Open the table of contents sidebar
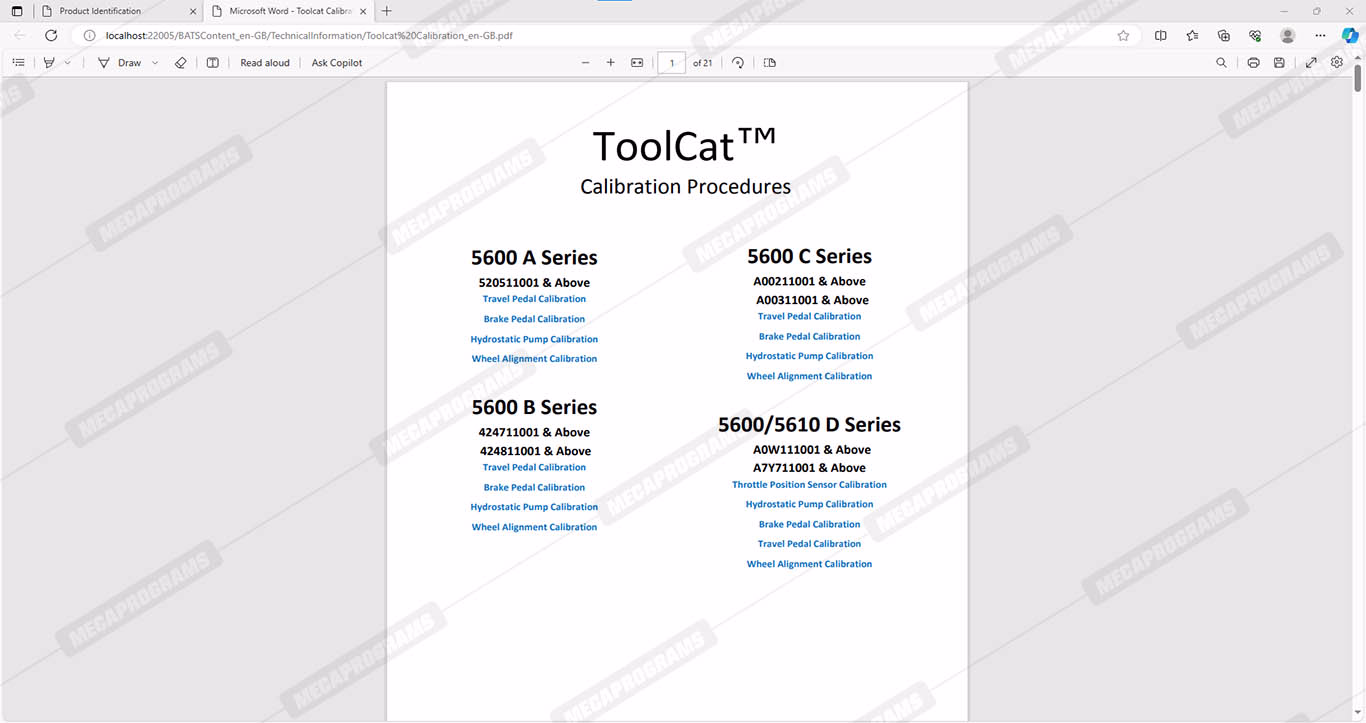1366x723 pixels. (18, 62)
